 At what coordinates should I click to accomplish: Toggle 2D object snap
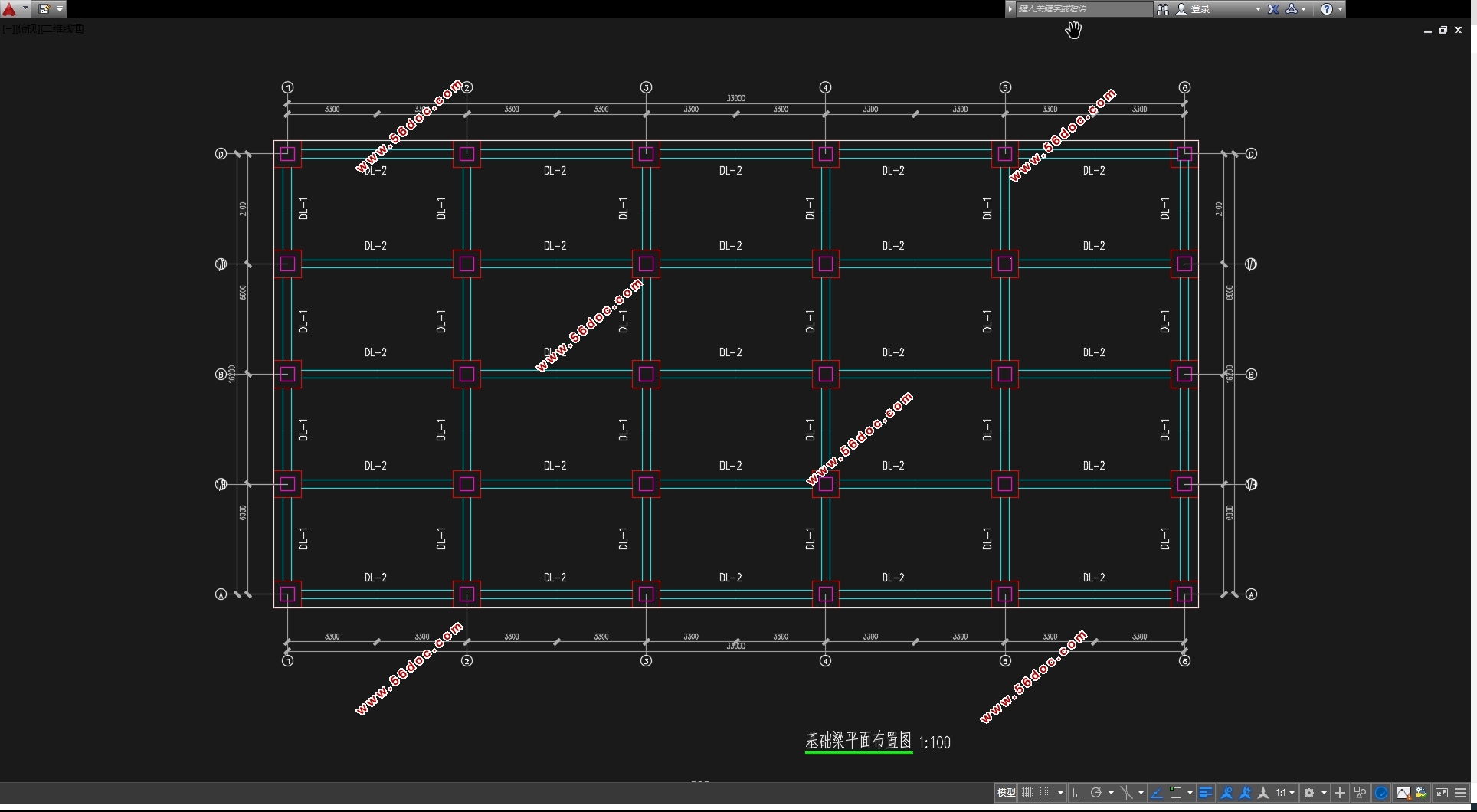point(1176,793)
